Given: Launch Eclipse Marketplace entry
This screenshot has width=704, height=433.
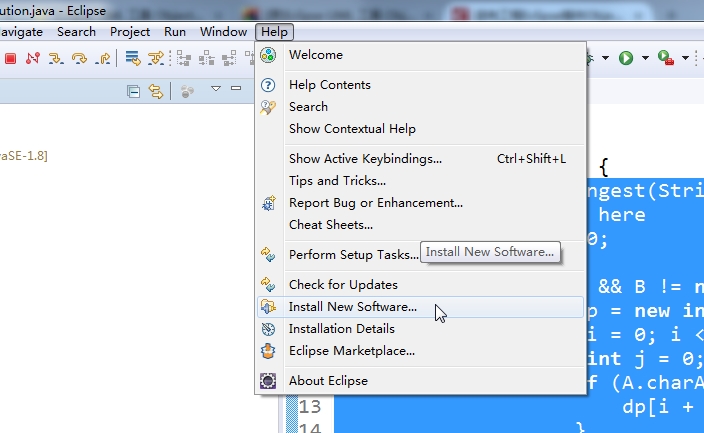Looking at the screenshot, I should point(421,351).
